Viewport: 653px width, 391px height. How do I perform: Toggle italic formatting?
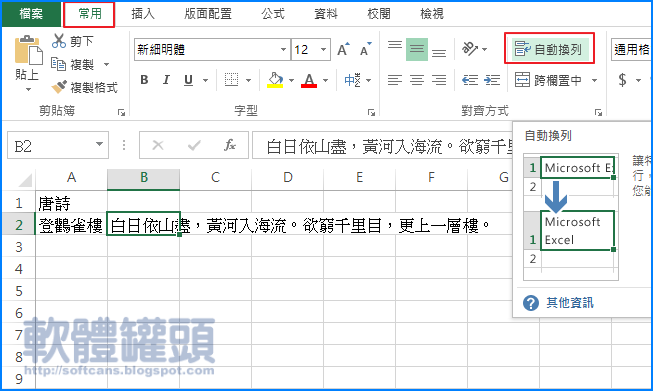click(166, 80)
